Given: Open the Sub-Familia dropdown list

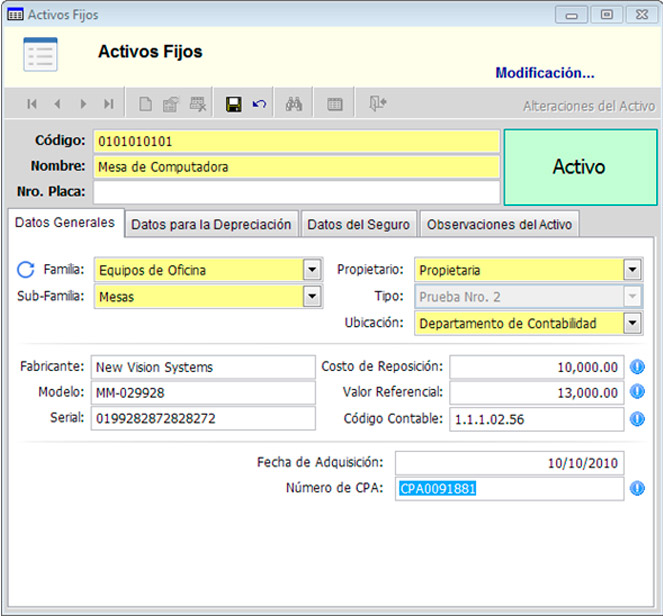Looking at the screenshot, I should click(311, 296).
